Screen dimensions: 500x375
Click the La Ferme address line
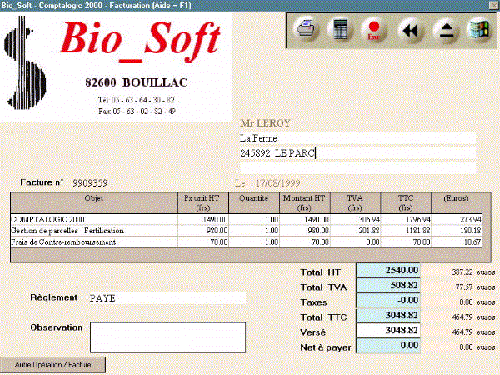point(358,138)
